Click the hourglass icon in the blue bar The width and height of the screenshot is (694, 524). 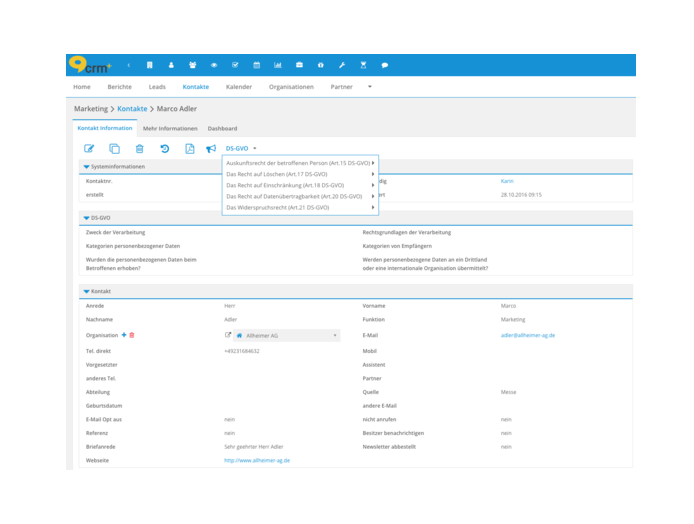pyautogui.click(x=363, y=65)
